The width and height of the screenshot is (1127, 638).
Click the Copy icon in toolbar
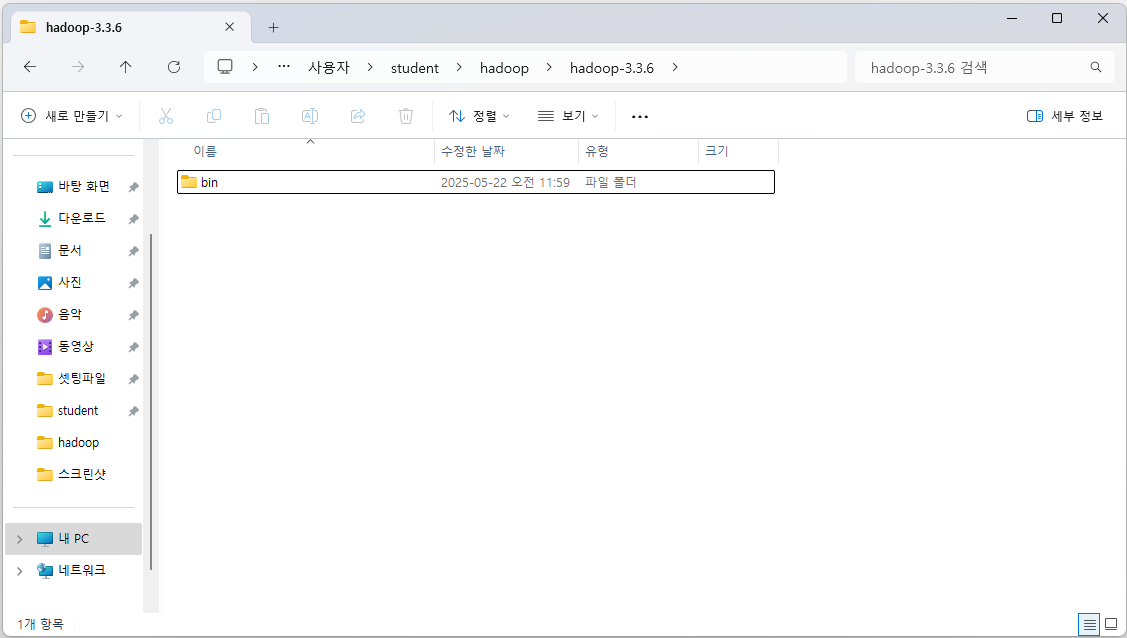213,116
